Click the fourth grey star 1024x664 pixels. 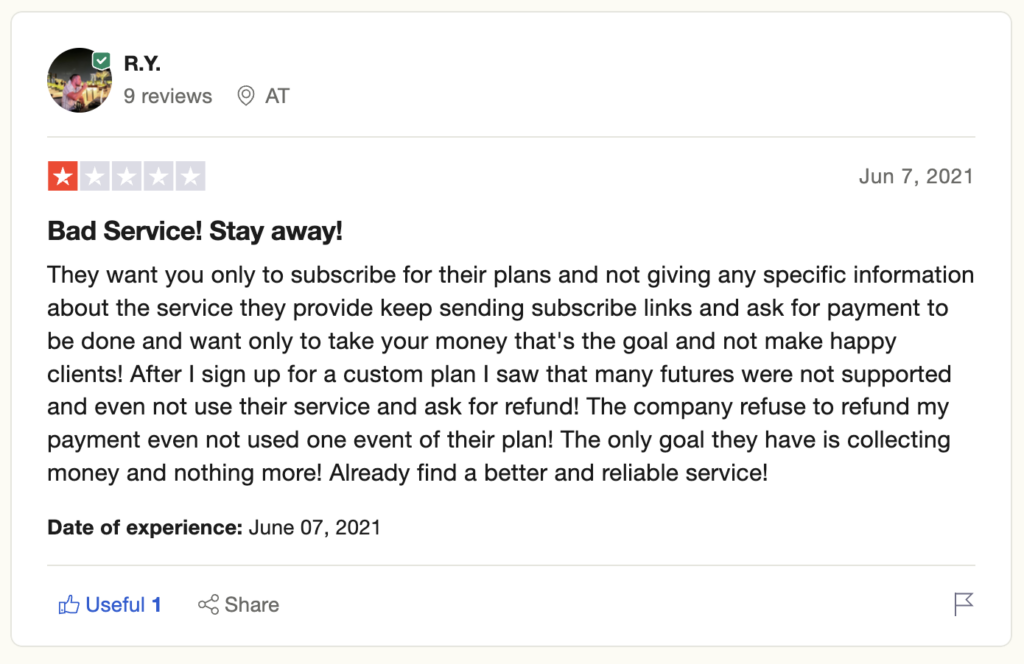(x=157, y=177)
